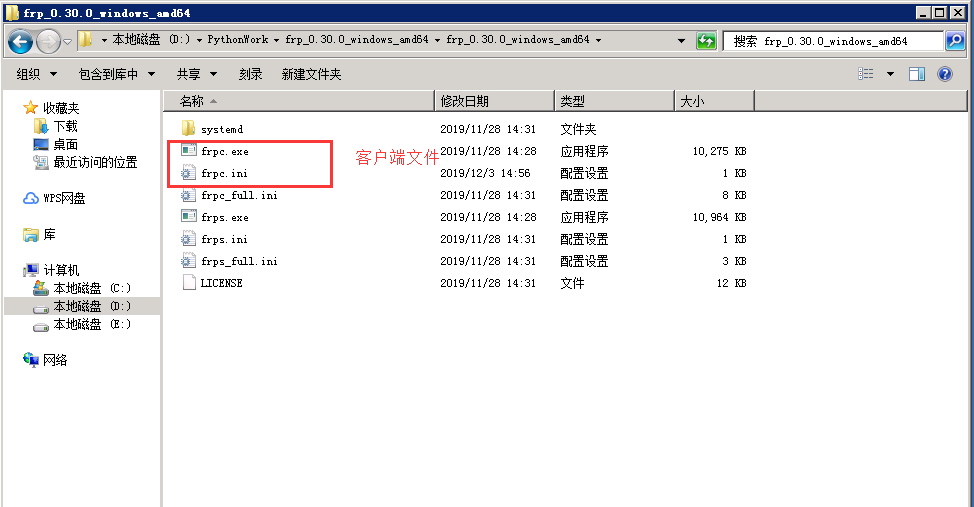Select the frpc.exe application icon
This screenshot has height=507, width=974.
(188, 150)
